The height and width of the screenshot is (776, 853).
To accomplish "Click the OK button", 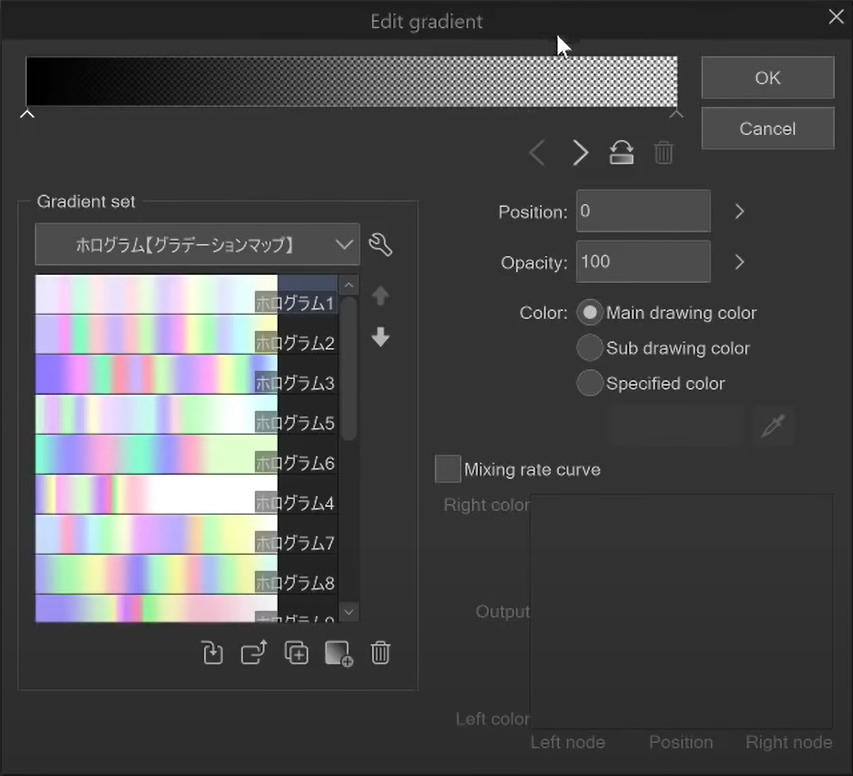I will pos(767,78).
